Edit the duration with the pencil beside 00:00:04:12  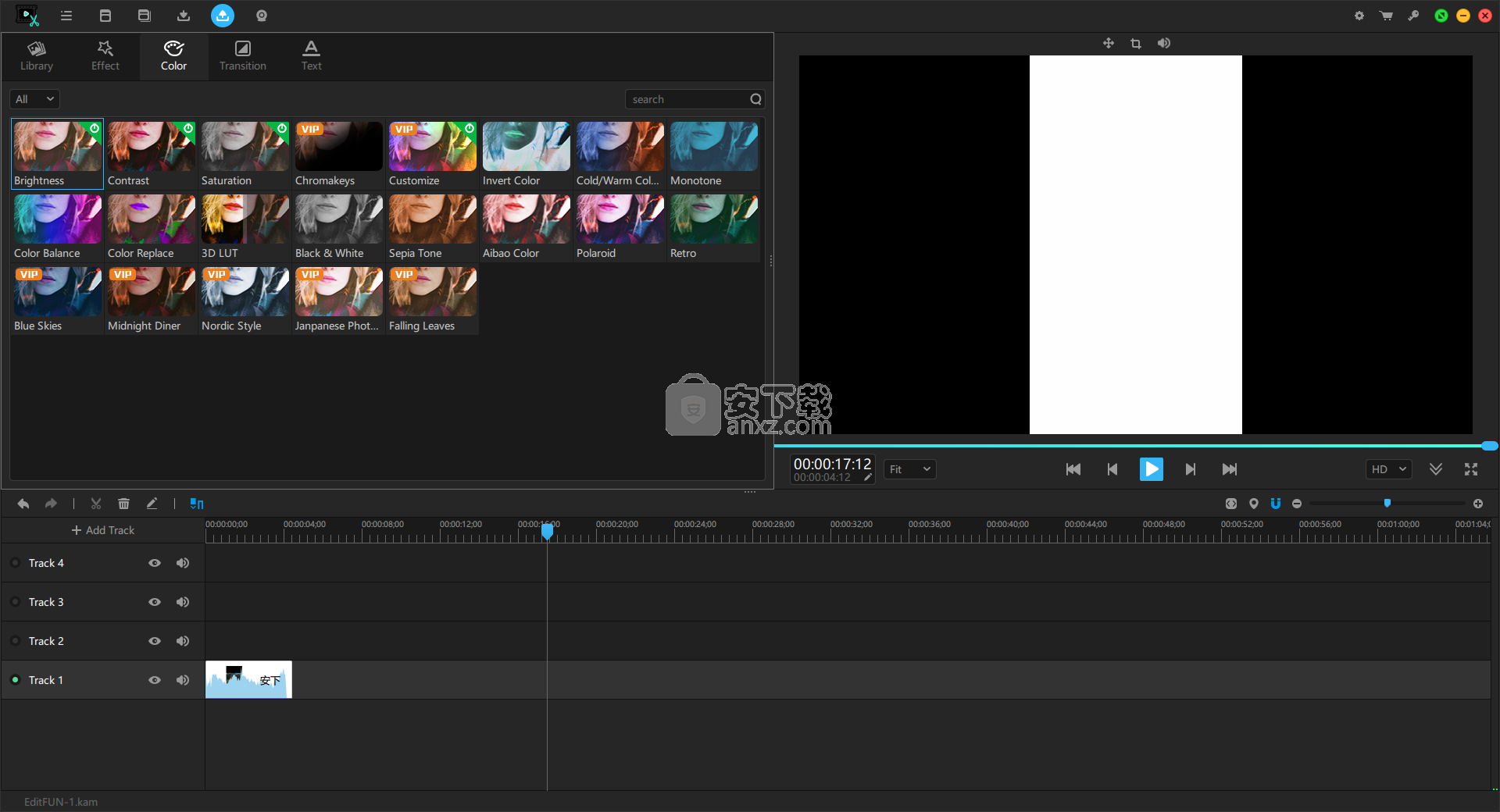pyautogui.click(x=868, y=478)
